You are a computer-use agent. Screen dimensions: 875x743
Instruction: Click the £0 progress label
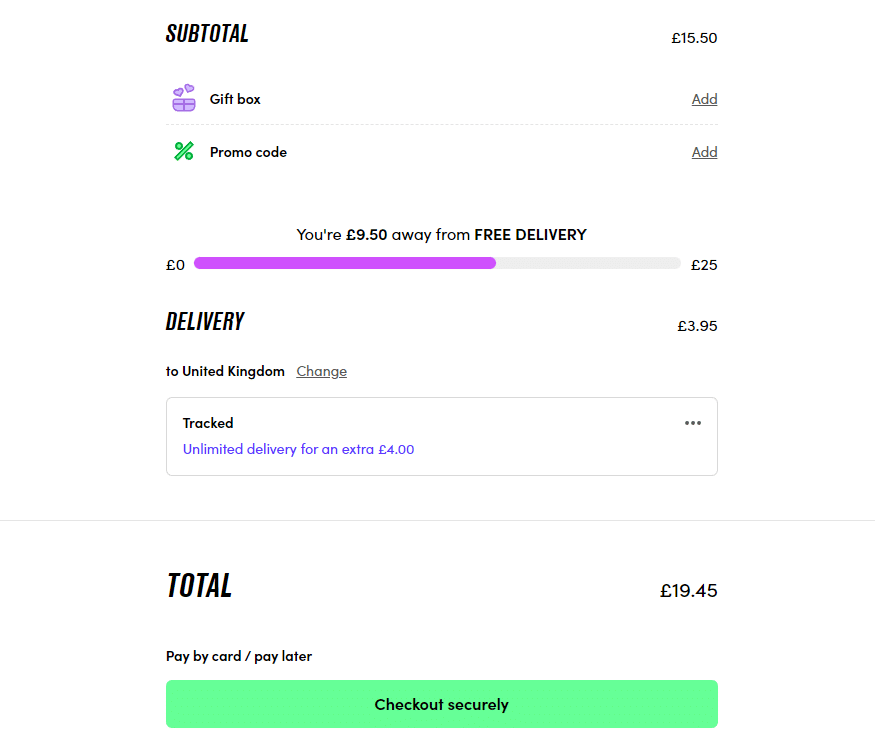(x=175, y=264)
